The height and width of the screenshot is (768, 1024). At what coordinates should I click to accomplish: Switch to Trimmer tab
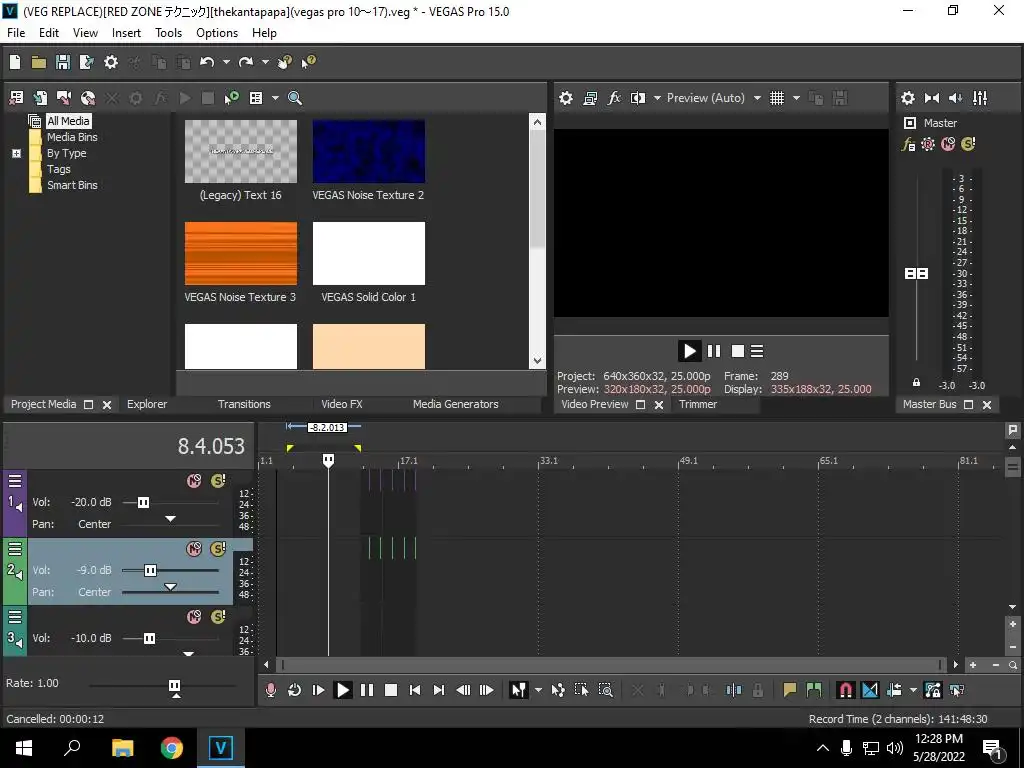coord(697,404)
